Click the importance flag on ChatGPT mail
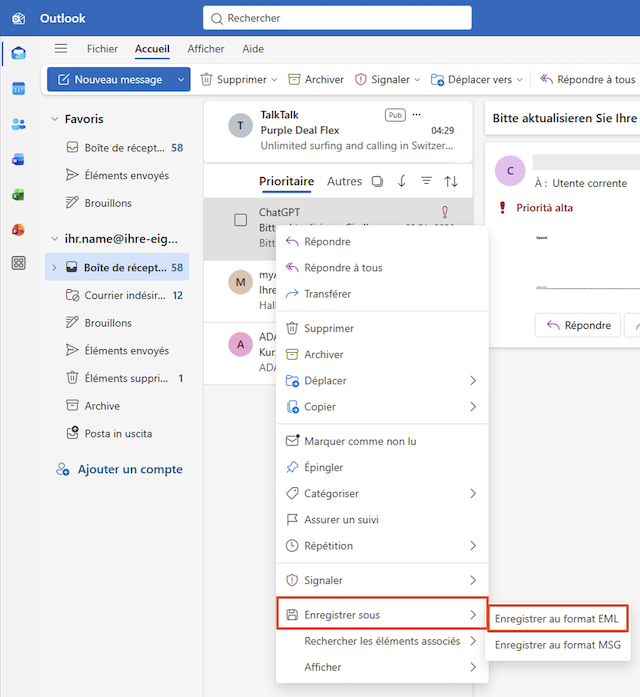This screenshot has width=640, height=697. [x=445, y=212]
